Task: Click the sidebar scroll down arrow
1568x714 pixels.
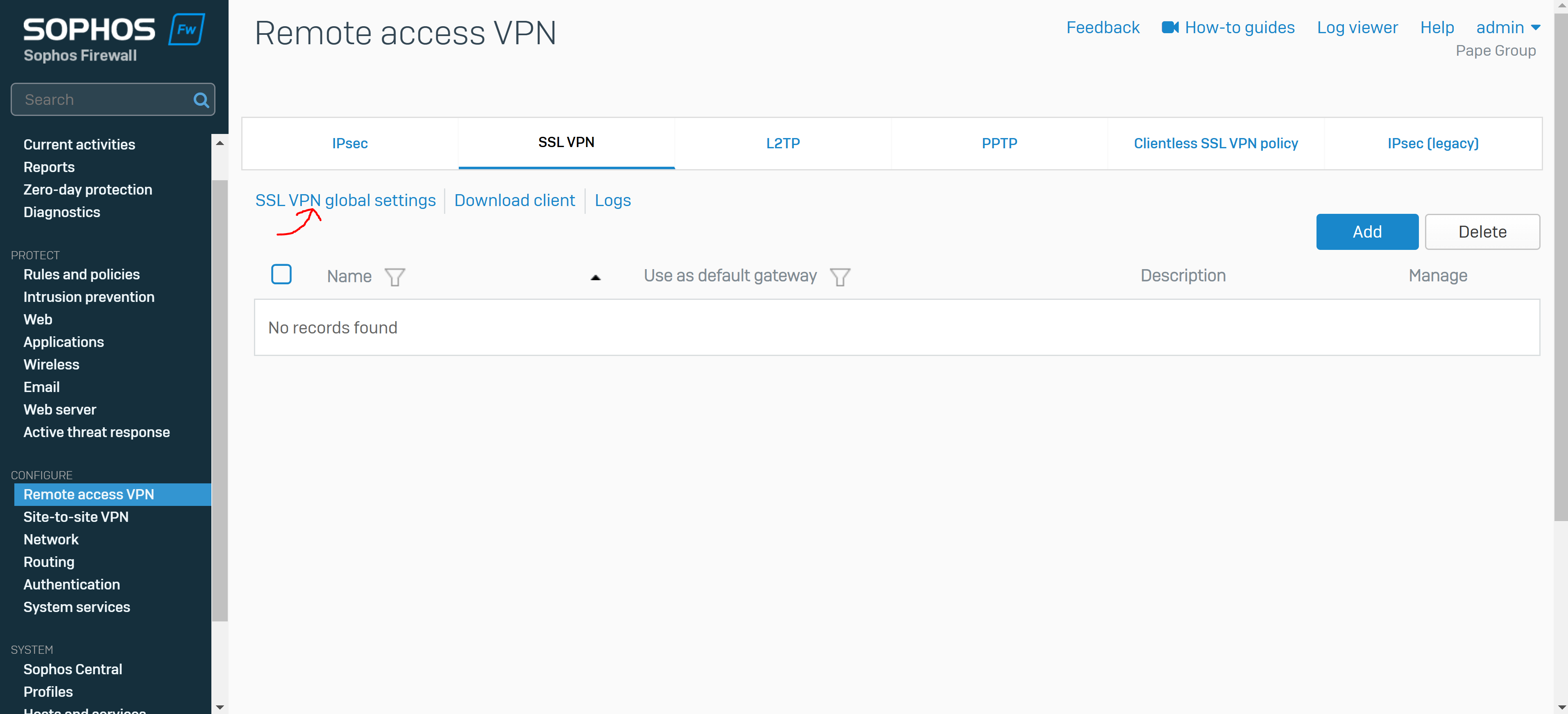Action: (x=220, y=707)
